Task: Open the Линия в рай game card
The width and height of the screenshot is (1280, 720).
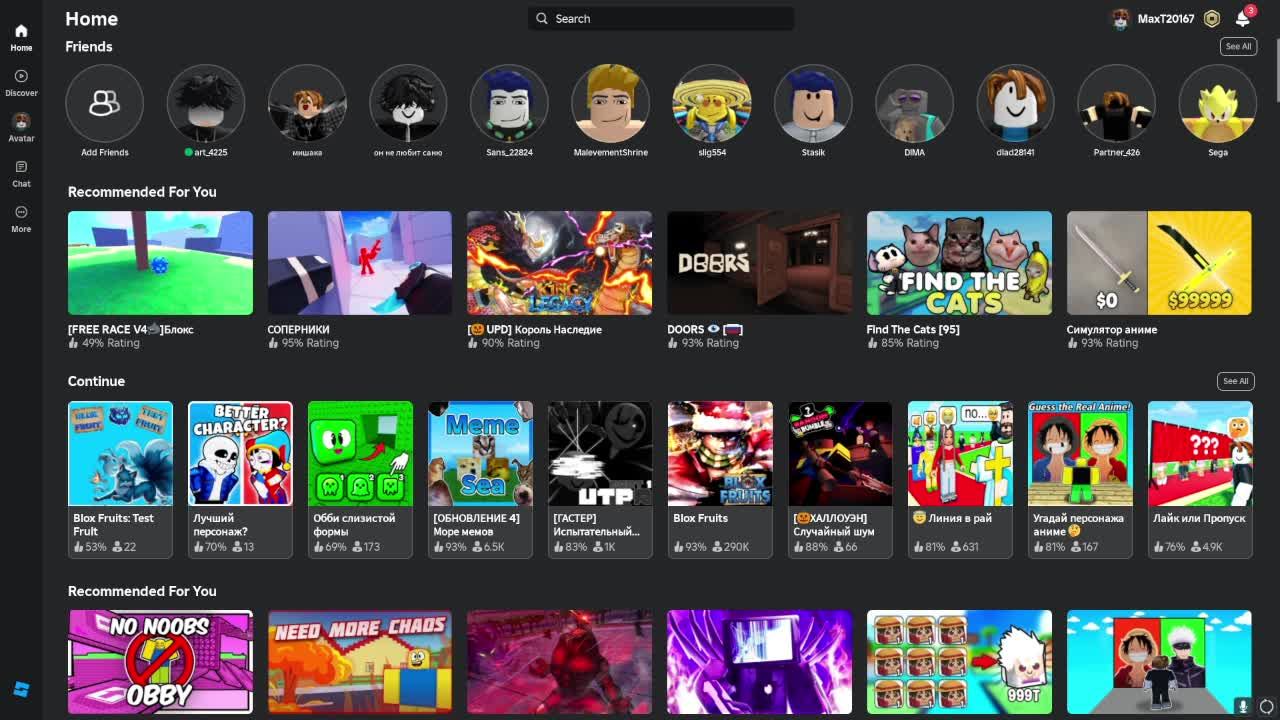Action: [960, 479]
